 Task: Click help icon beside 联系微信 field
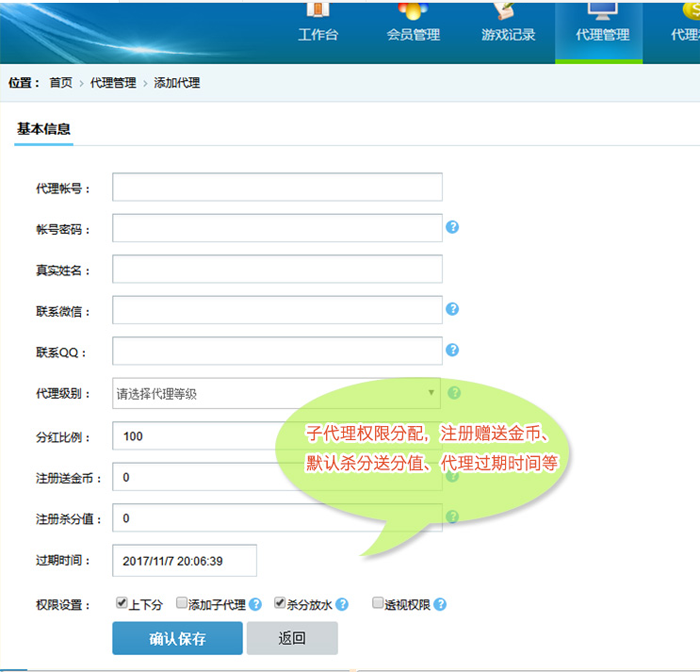[452, 309]
